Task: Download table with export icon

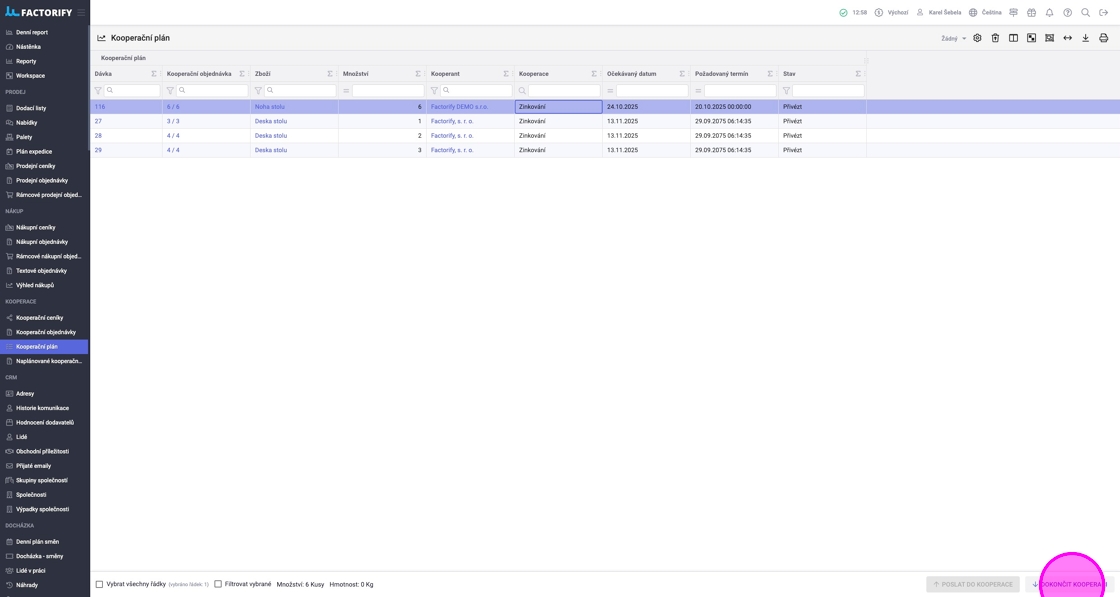Action: coord(1085,38)
